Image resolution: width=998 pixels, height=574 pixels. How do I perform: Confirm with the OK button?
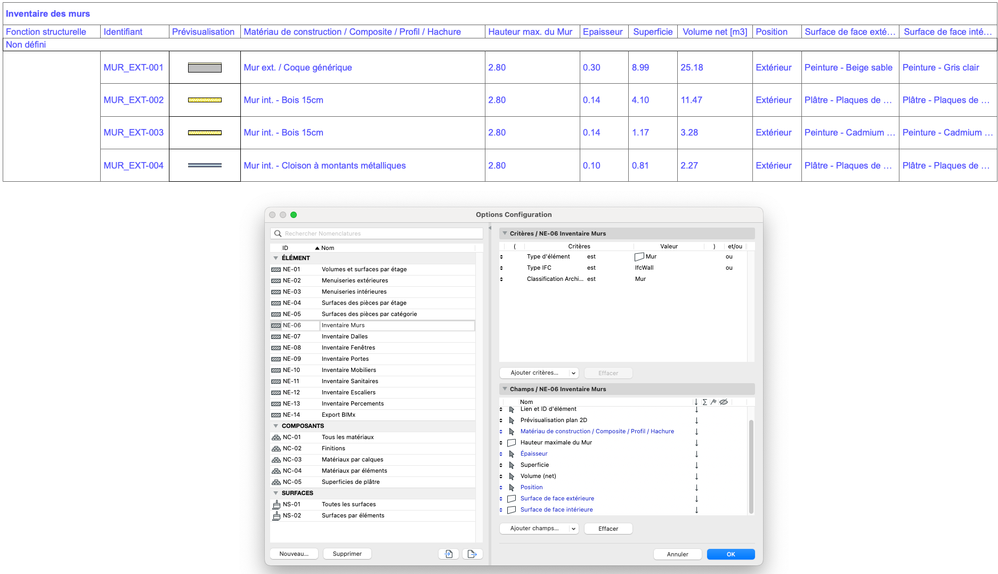(x=731, y=554)
